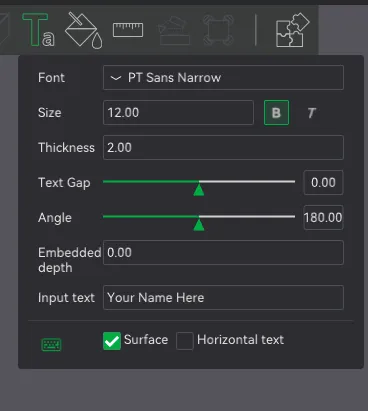The image size is (368, 411).
Task: Click the Text Gap slider handle
Action: click(199, 189)
